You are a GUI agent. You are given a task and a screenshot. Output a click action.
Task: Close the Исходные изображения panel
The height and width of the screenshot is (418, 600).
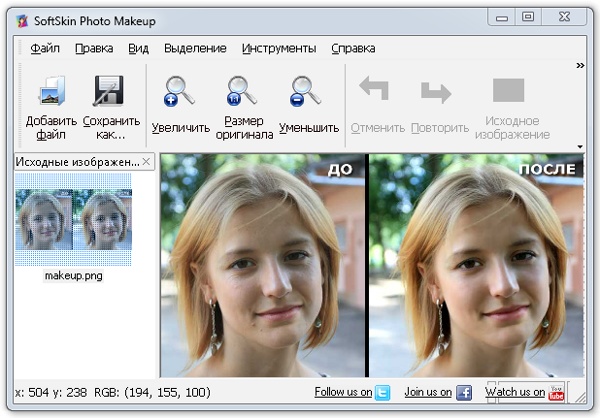[x=146, y=161]
